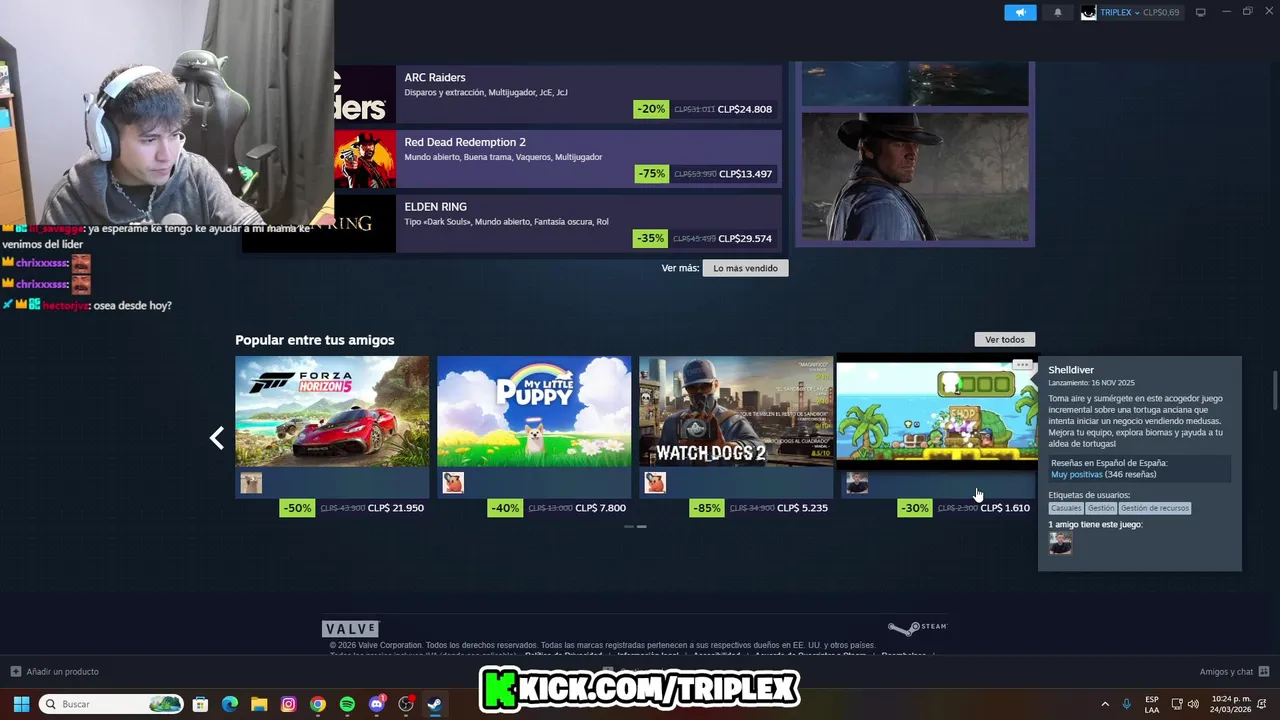Open the Red Dead Redemption 2 listing
The height and width of the screenshot is (720, 1280).
tap(558, 159)
